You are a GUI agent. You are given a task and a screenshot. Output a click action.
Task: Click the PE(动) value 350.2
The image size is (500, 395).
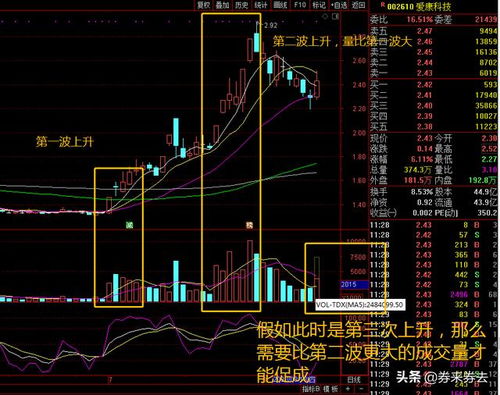click(487, 213)
